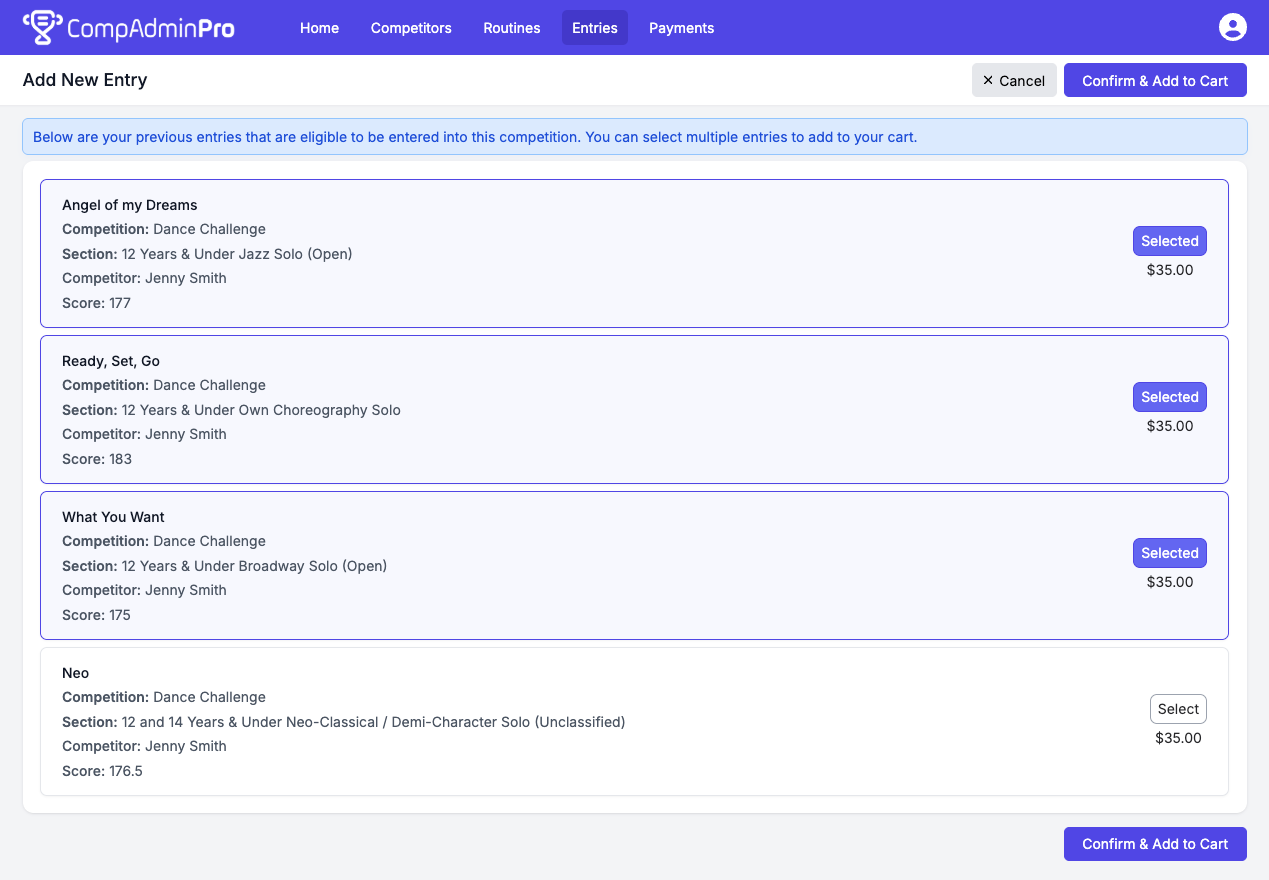The width and height of the screenshot is (1269, 880).
Task: Cancel adding the new entry
Action: click(x=1013, y=81)
